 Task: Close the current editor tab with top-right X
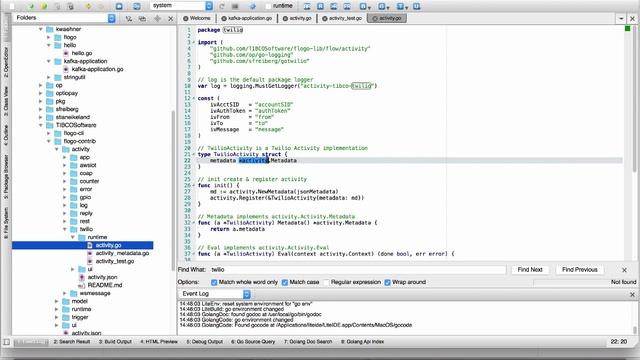[632, 18]
